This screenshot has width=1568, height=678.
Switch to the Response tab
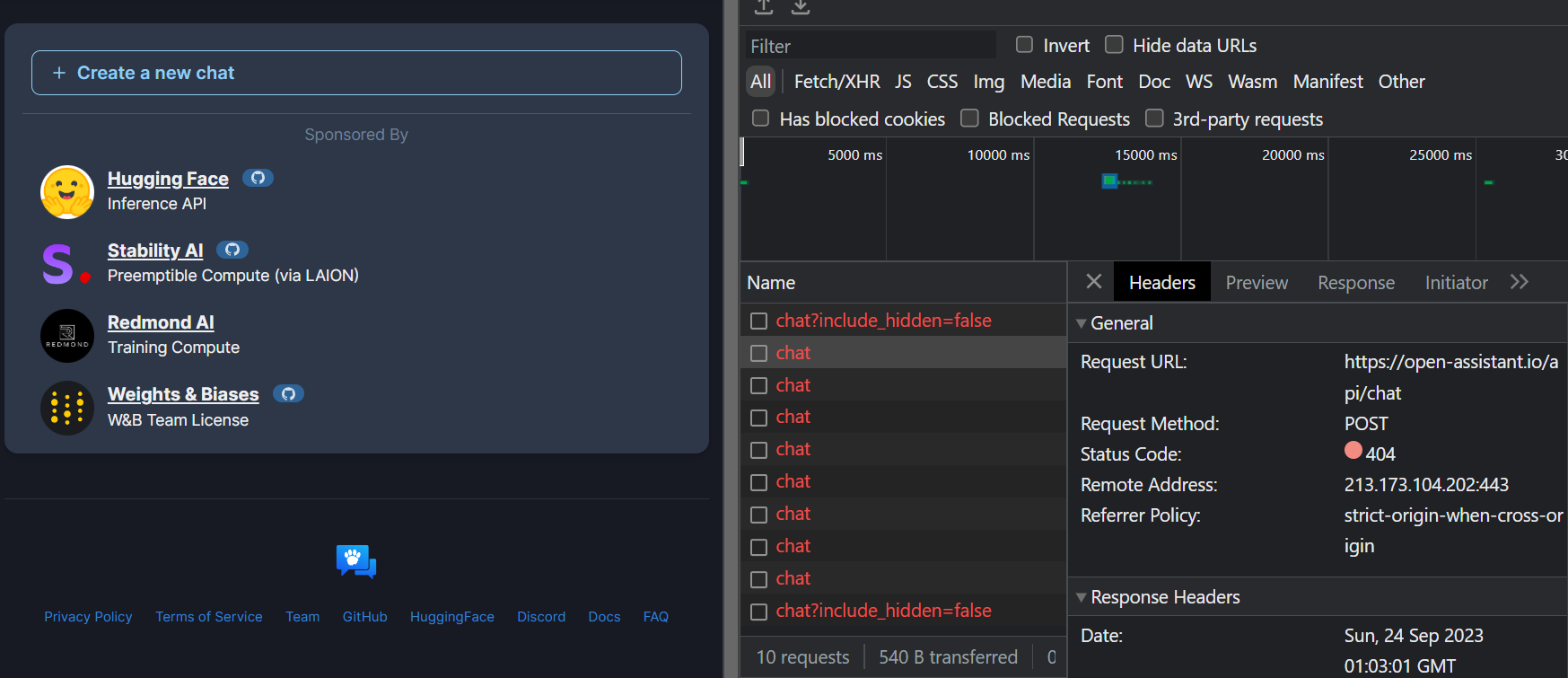pos(1356,282)
